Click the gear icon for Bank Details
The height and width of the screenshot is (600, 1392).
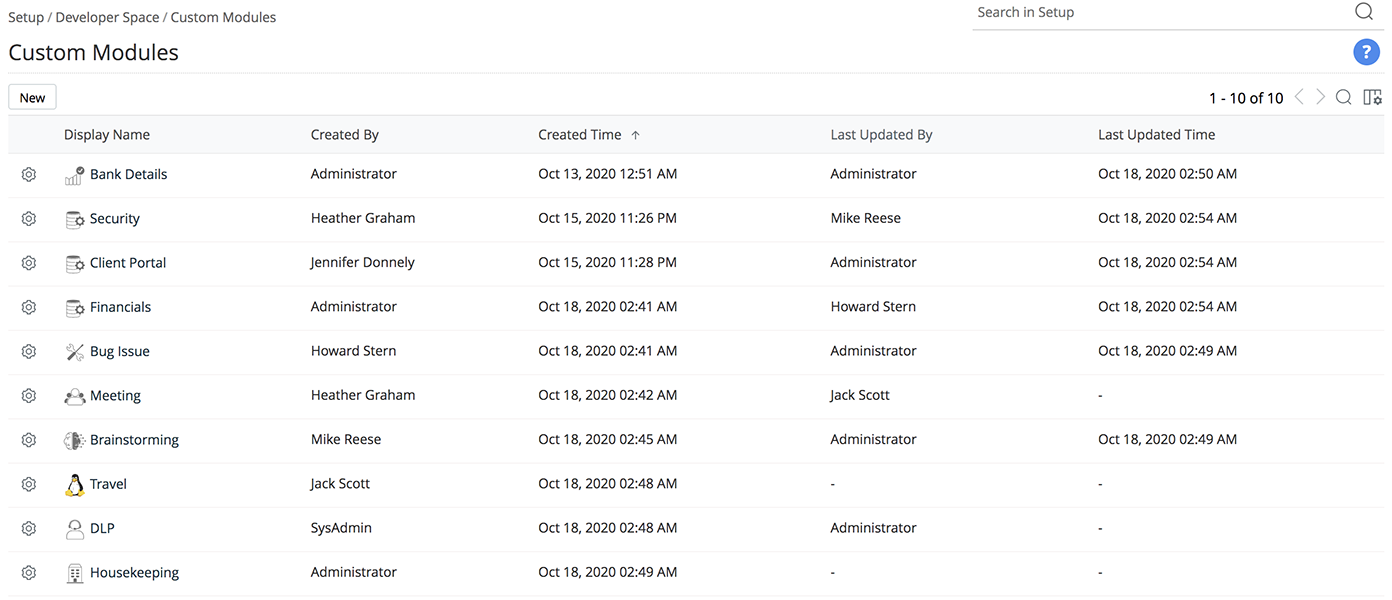tap(29, 175)
